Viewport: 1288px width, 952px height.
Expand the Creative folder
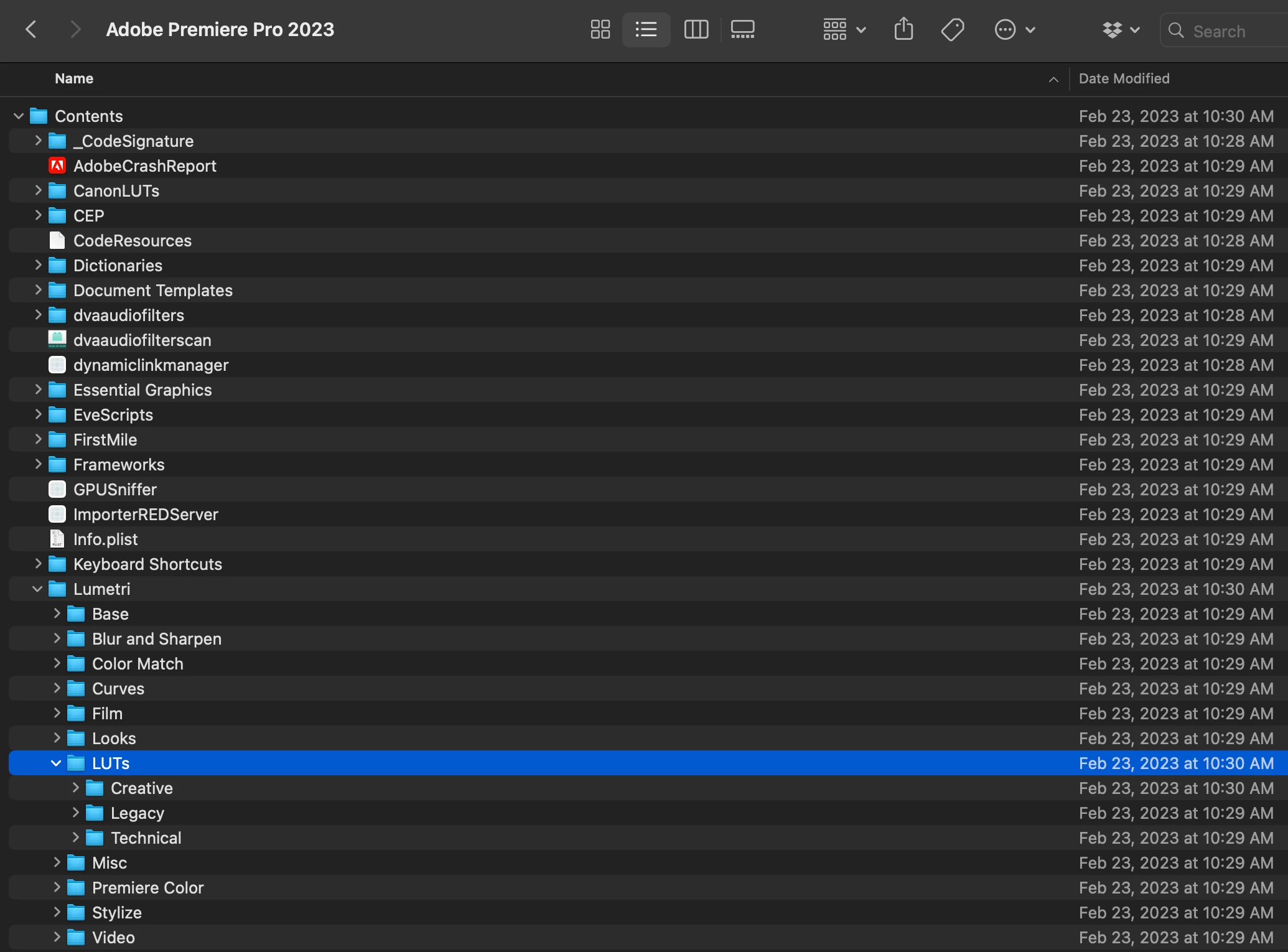tap(75, 788)
